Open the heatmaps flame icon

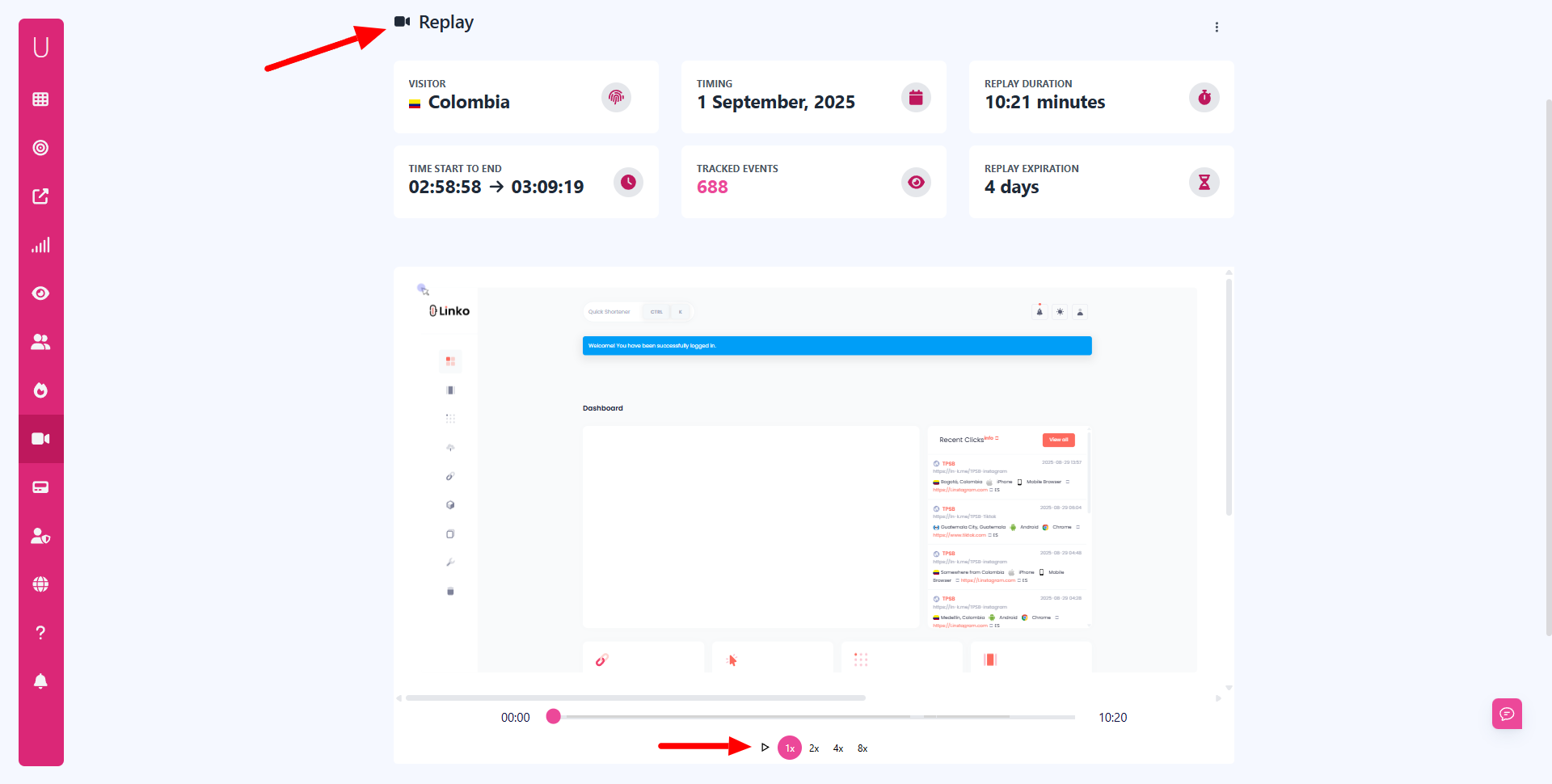click(x=40, y=390)
